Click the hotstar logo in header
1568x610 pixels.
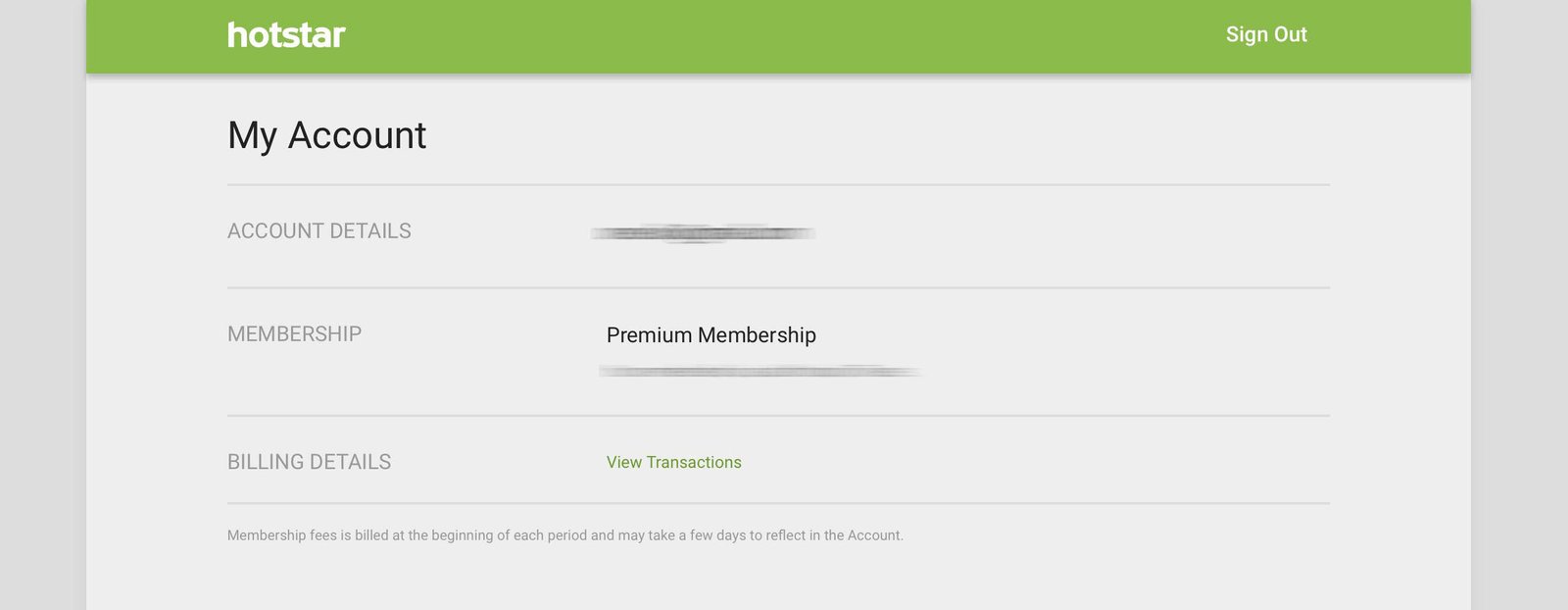click(286, 35)
